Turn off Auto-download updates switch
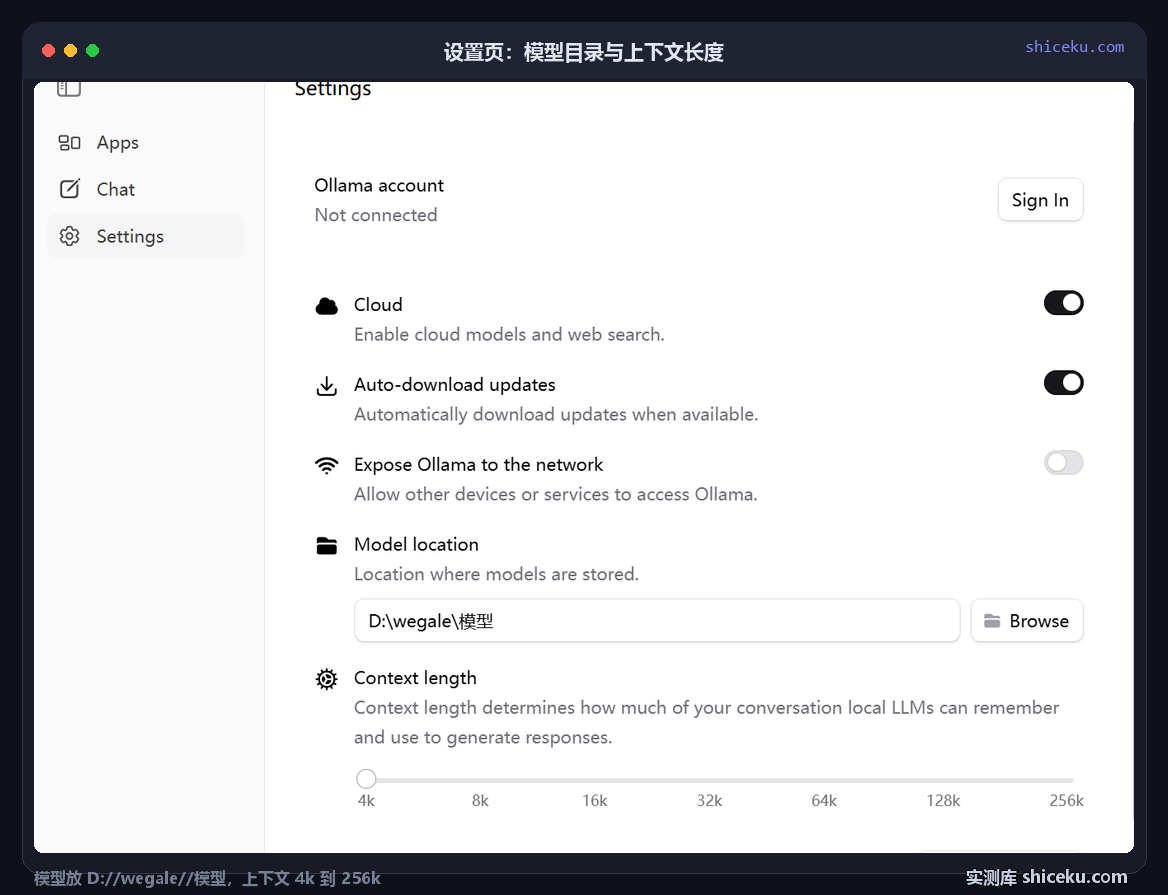This screenshot has width=1168, height=895. (x=1063, y=383)
